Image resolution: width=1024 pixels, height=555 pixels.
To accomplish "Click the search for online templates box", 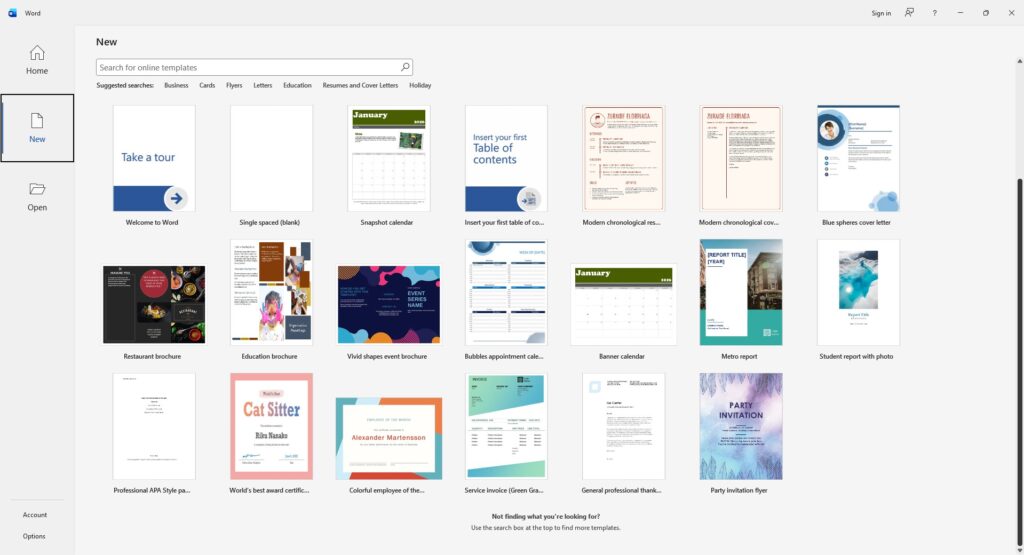I will tap(254, 67).
